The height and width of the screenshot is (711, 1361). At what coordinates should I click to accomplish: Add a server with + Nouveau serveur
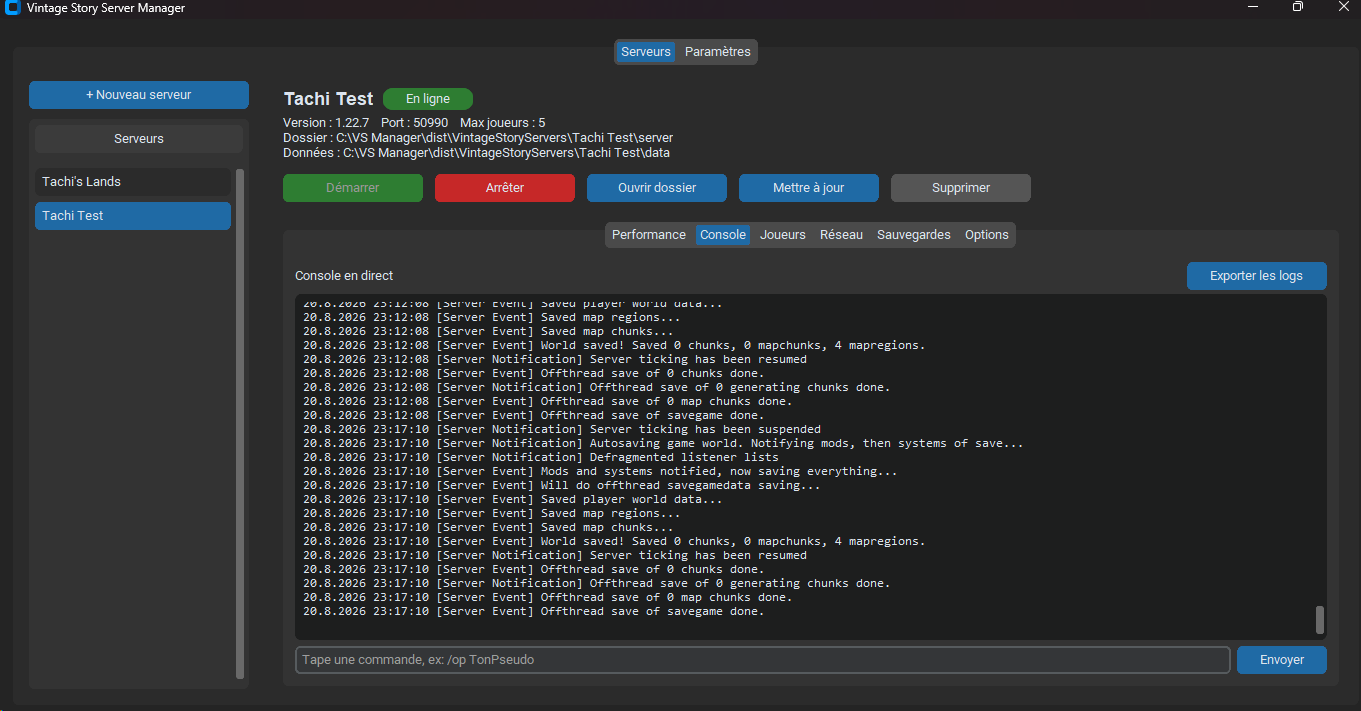click(139, 95)
